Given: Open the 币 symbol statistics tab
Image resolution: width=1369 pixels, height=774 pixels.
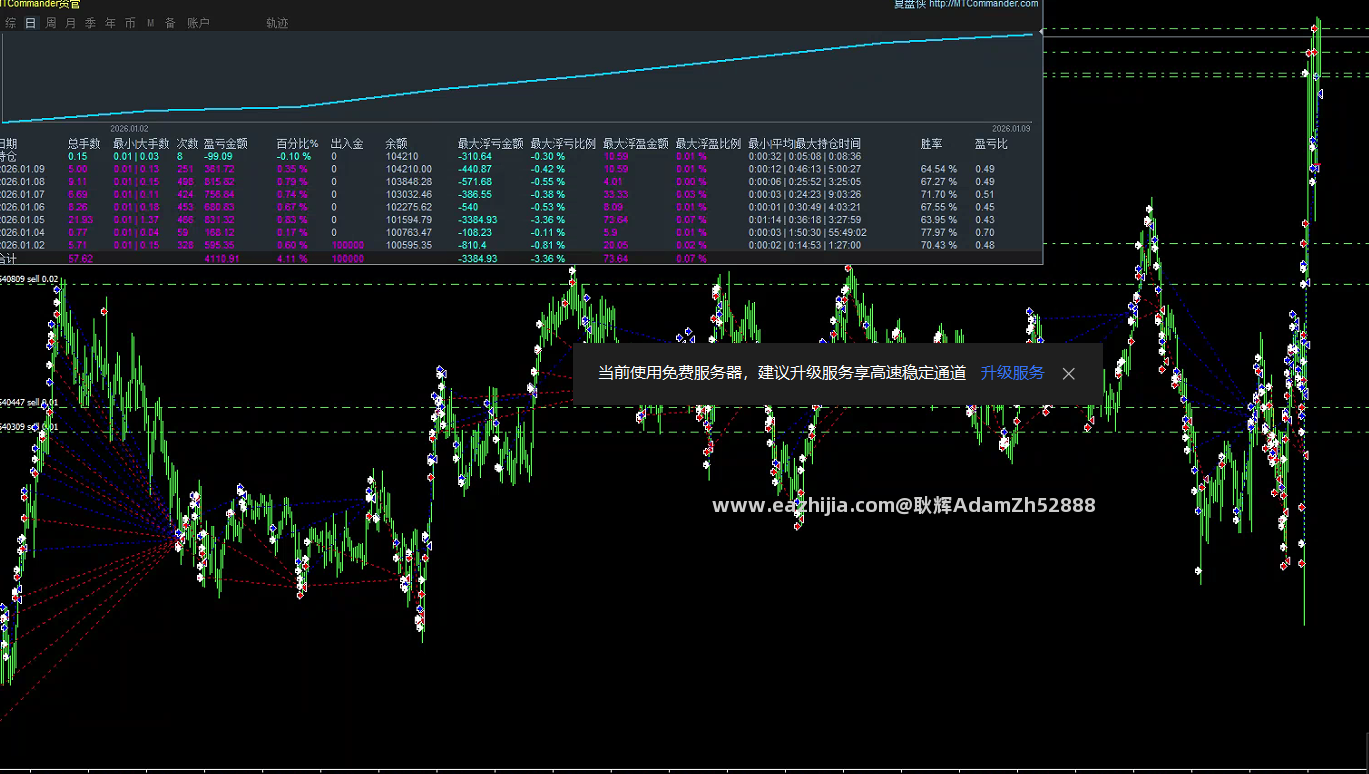Looking at the screenshot, I should 130,22.
